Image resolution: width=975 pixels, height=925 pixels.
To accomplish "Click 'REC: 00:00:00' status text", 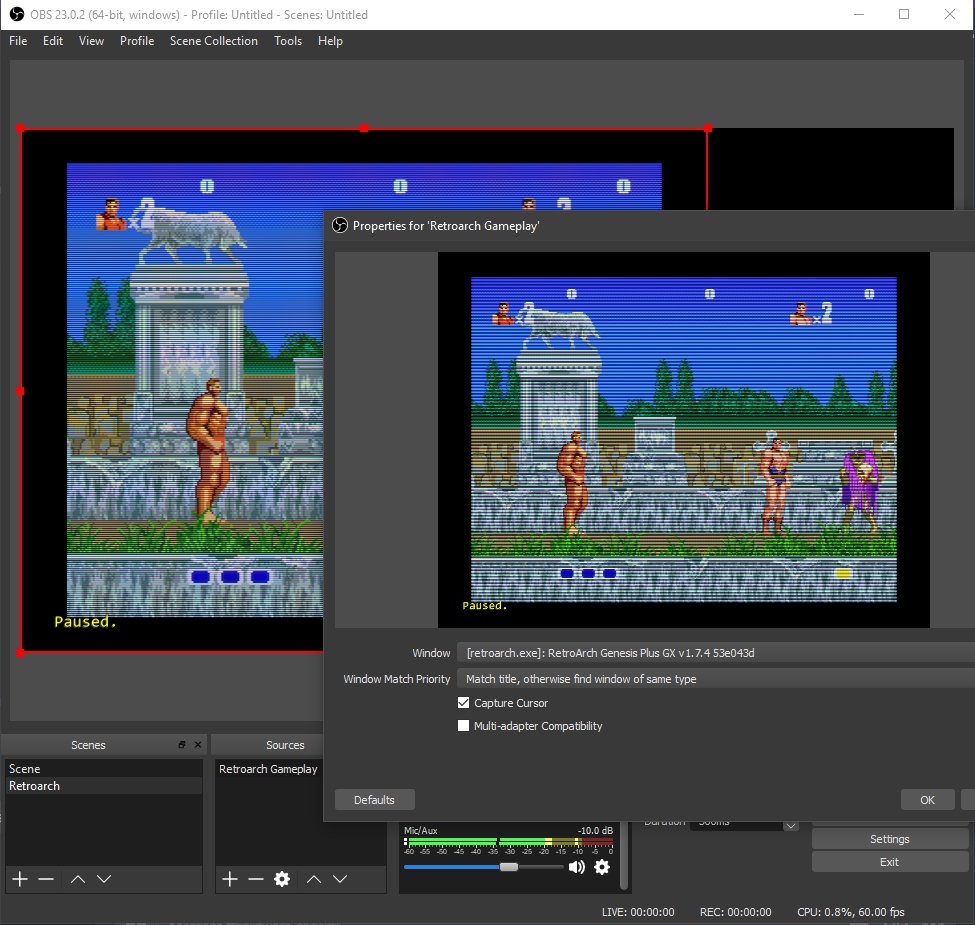I will 736,912.
